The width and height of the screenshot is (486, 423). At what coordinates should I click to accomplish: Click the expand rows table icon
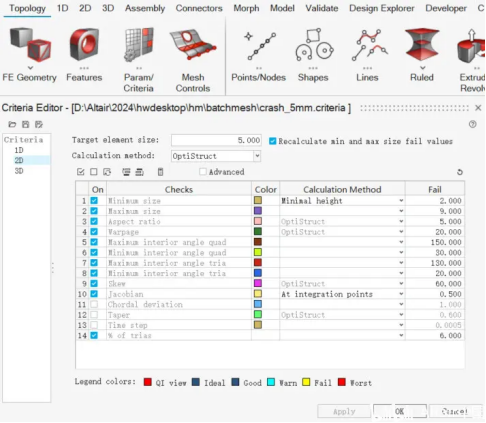[126, 172]
